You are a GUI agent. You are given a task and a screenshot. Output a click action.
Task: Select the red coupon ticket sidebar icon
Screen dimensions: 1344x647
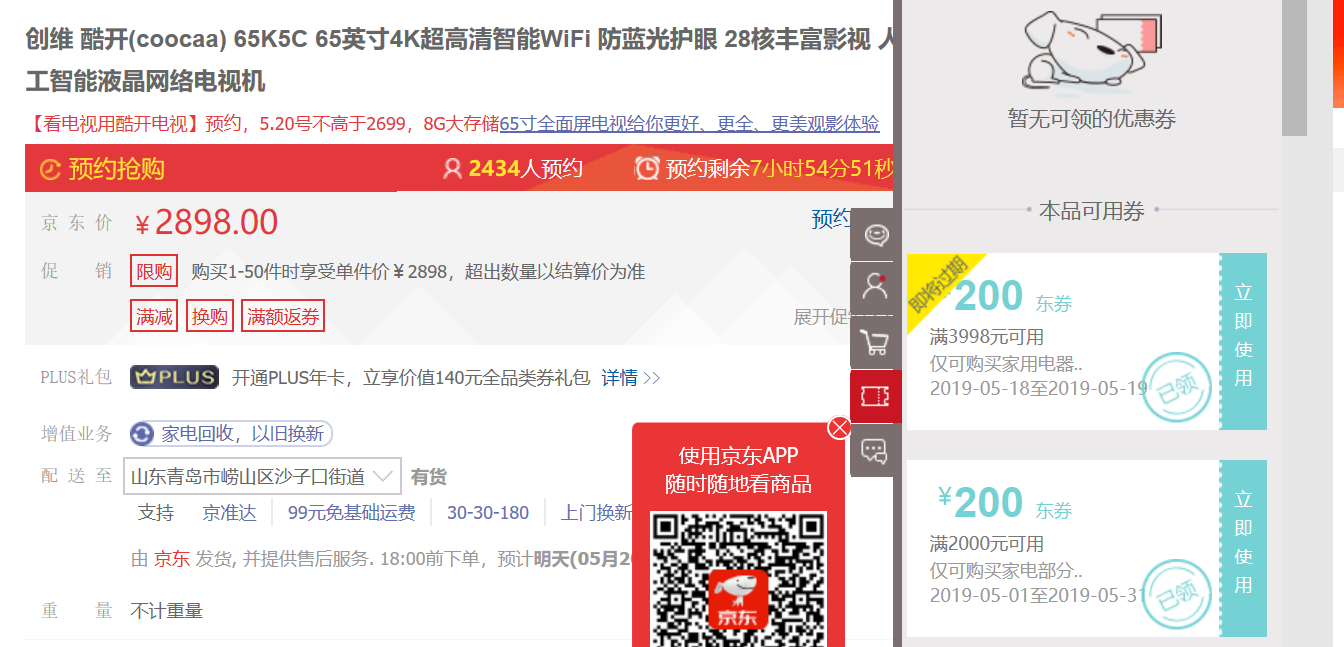point(876,396)
